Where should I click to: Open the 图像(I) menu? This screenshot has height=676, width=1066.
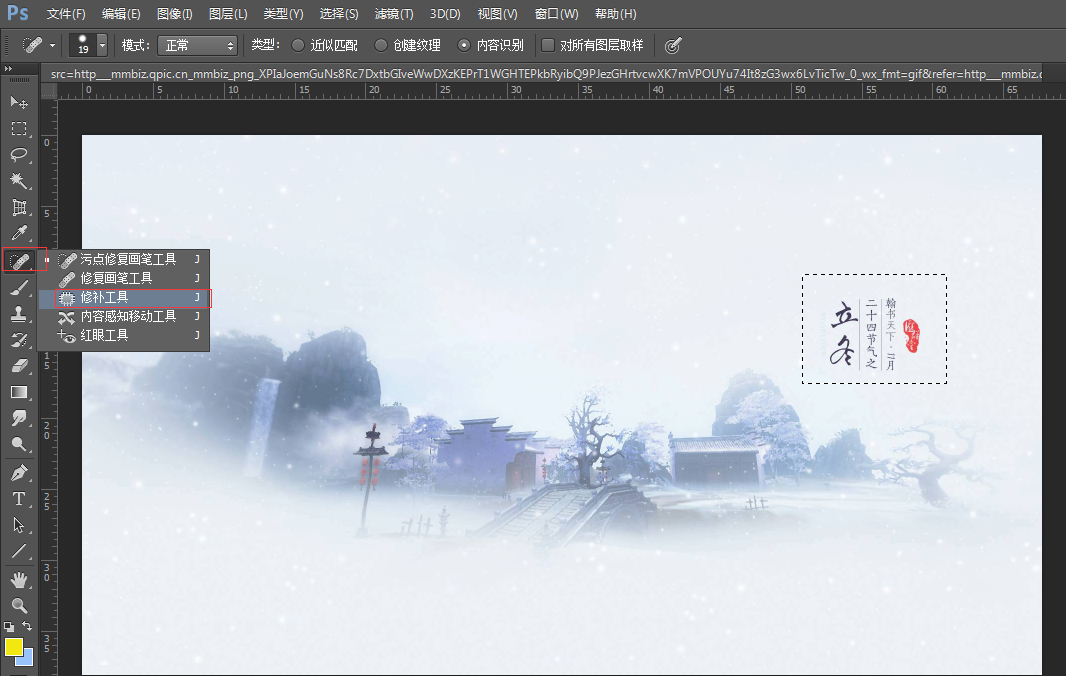click(175, 14)
